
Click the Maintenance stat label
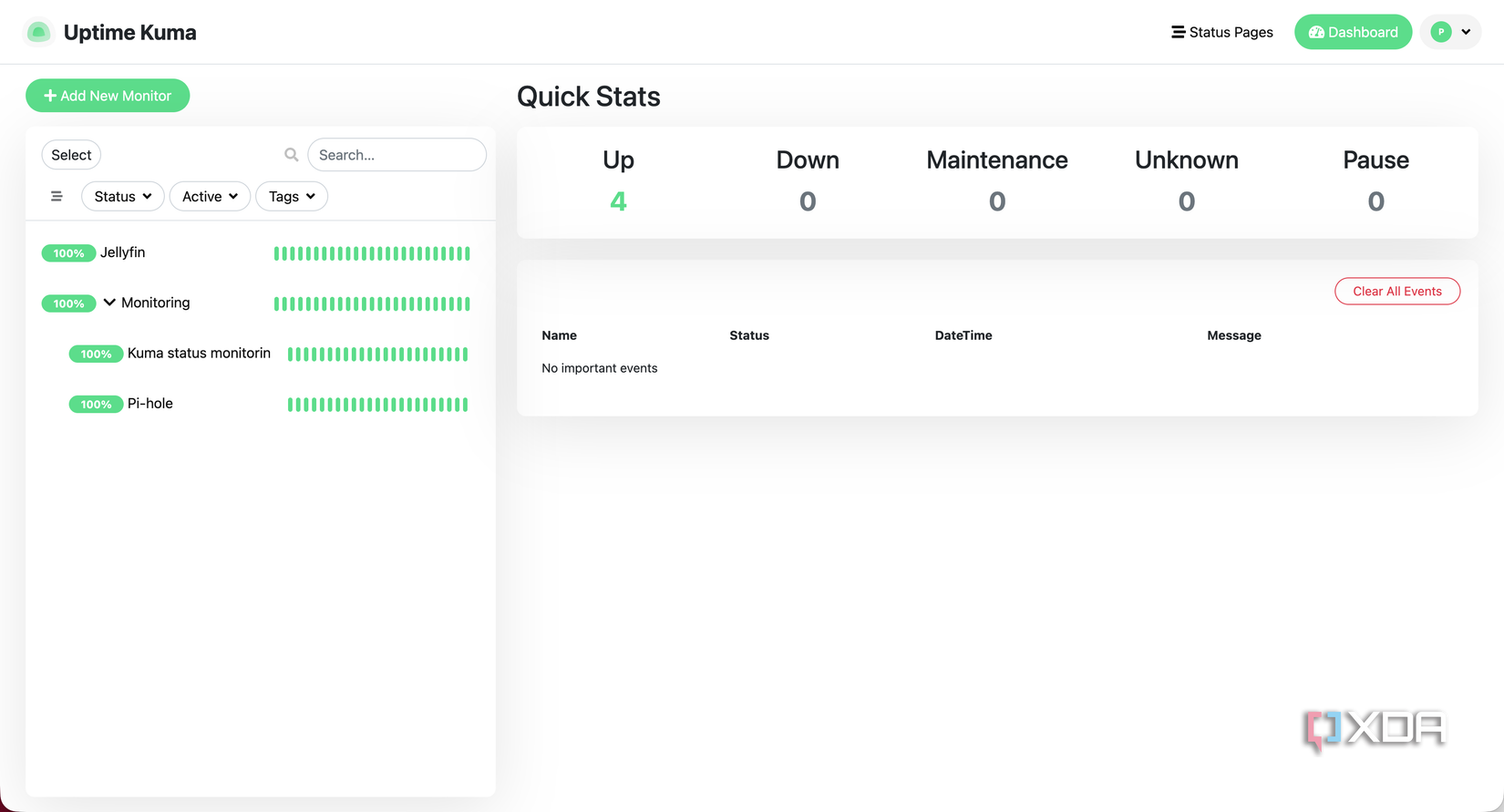point(997,160)
